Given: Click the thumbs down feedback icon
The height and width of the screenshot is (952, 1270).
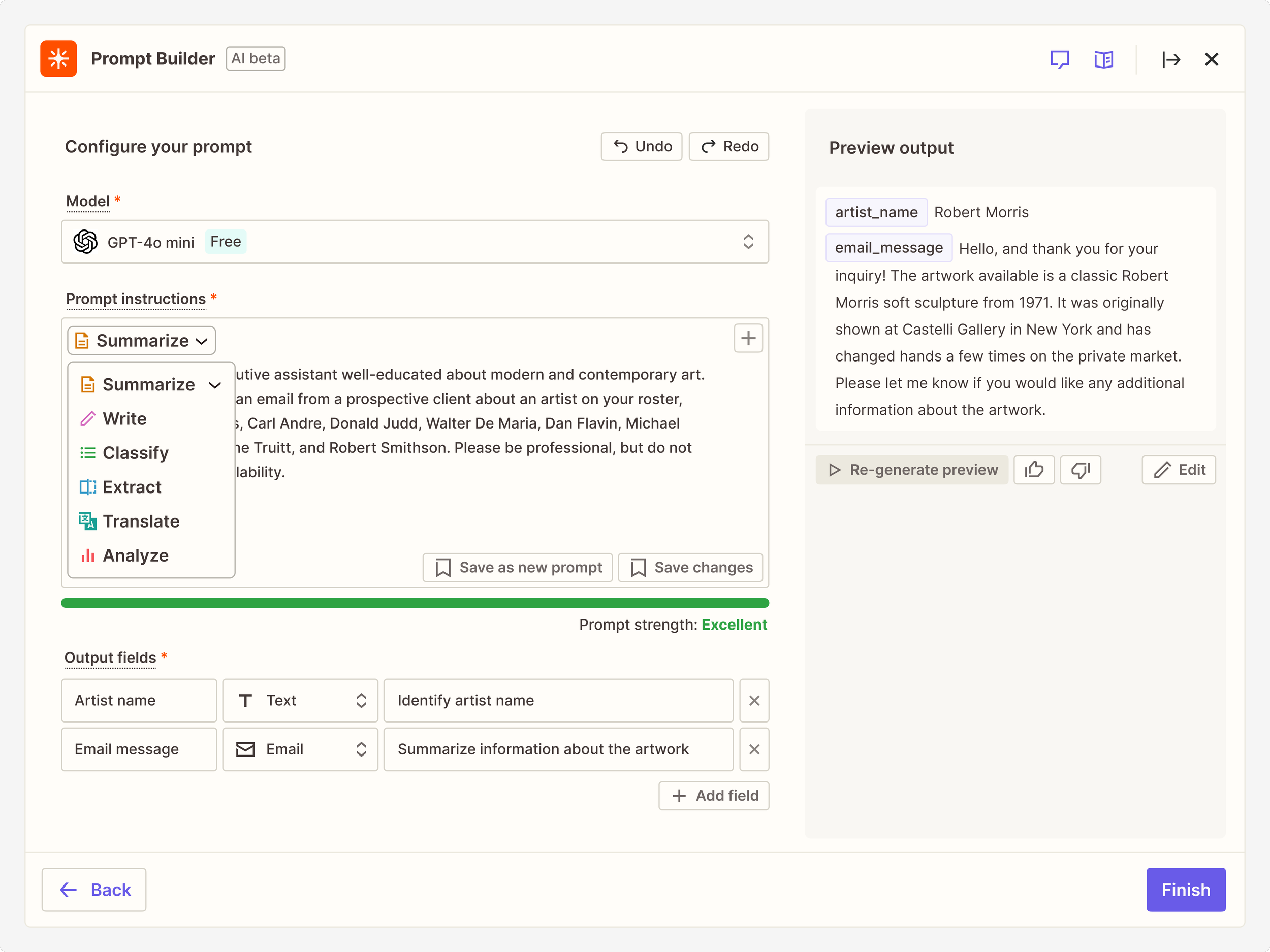Looking at the screenshot, I should tap(1080, 470).
